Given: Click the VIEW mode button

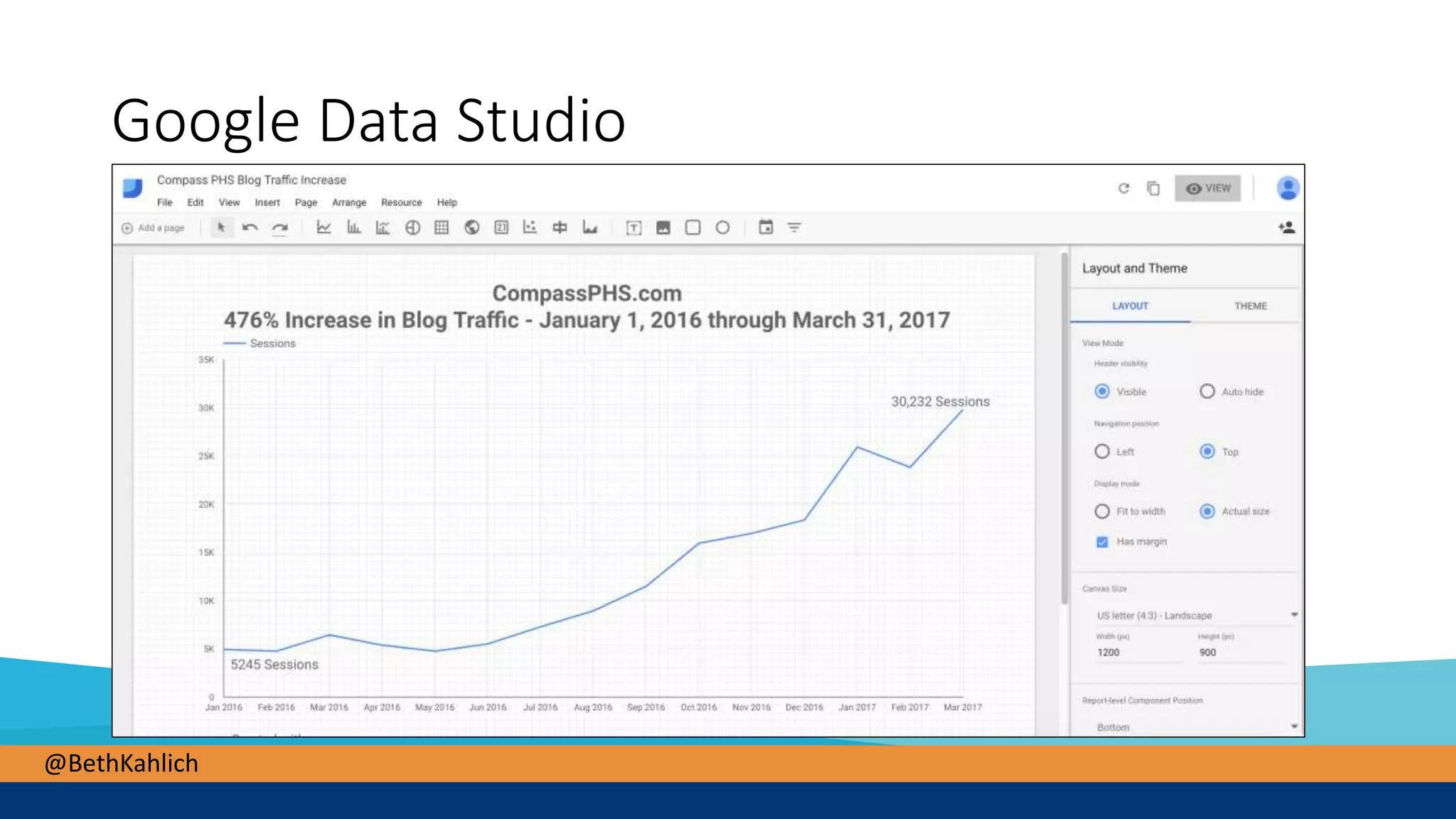Looking at the screenshot, I should click(x=1208, y=188).
